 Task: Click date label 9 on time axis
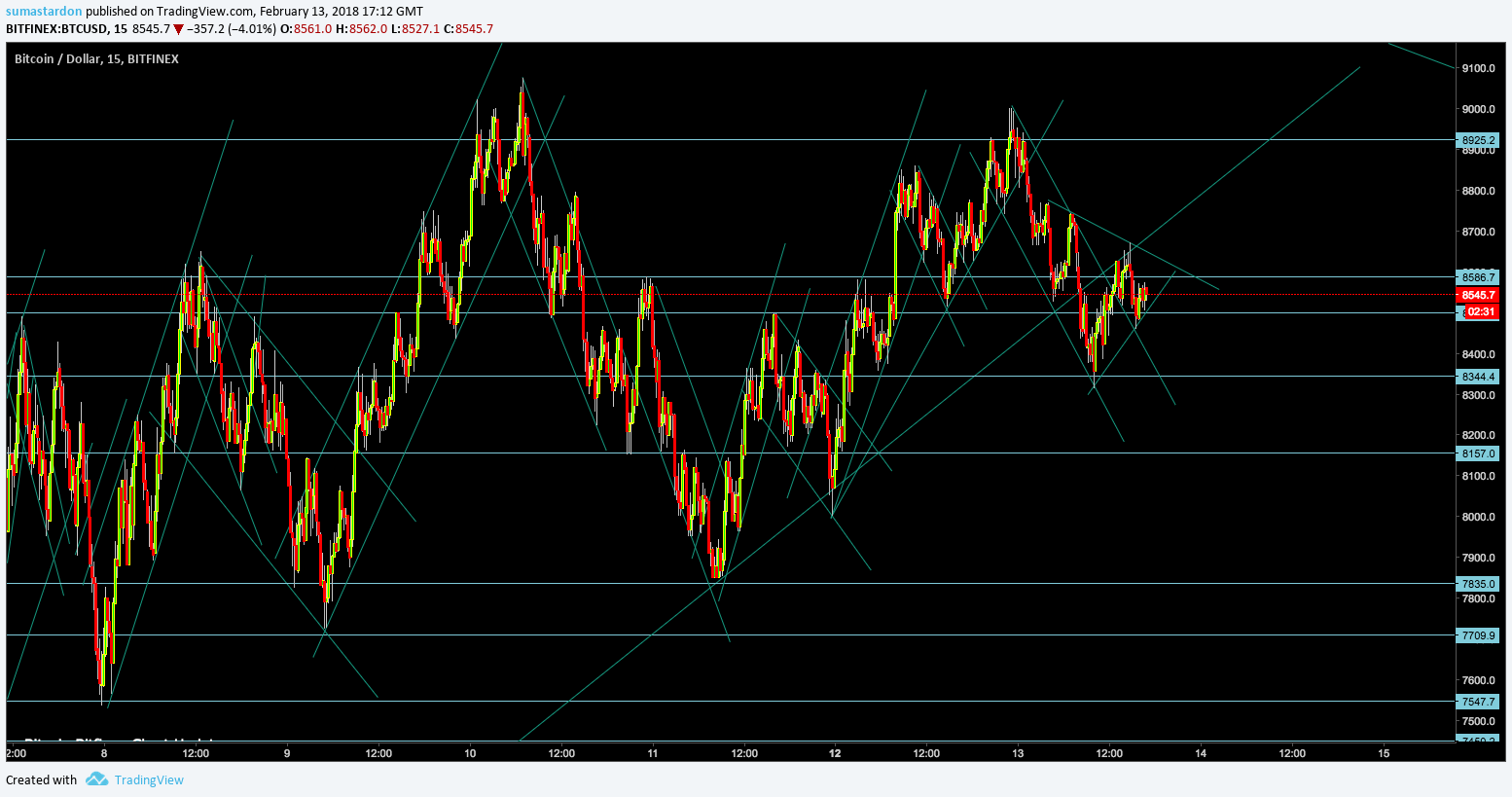pyautogui.click(x=287, y=753)
